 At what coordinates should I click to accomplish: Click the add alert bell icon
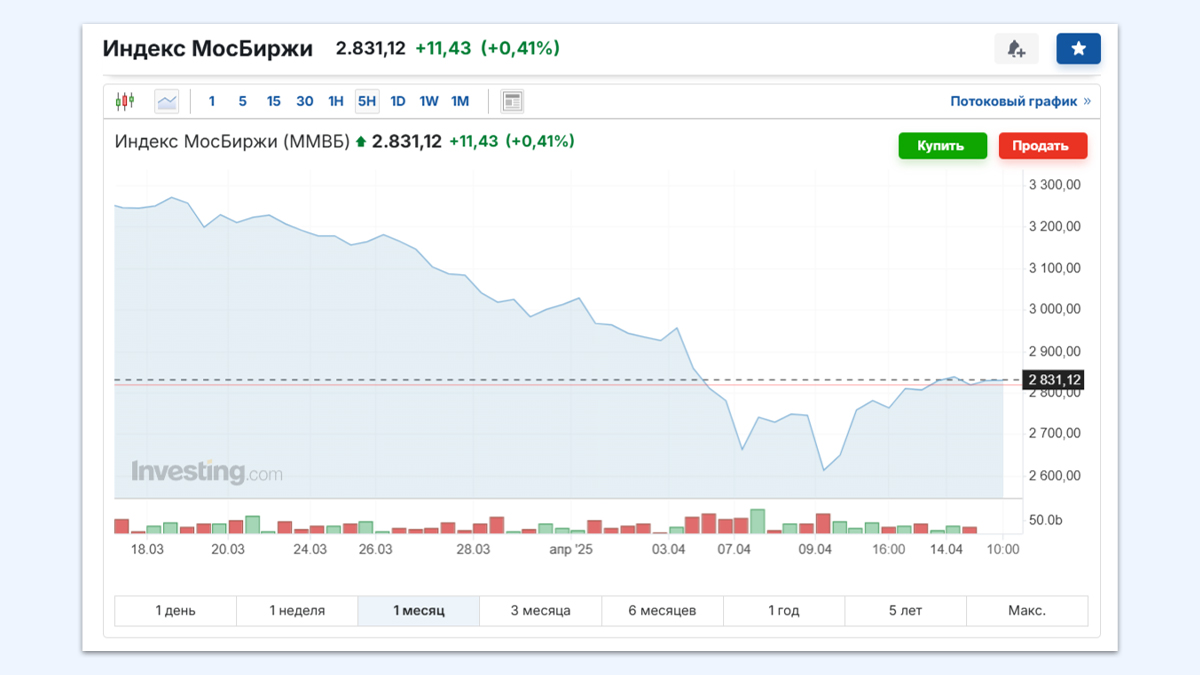1016,49
